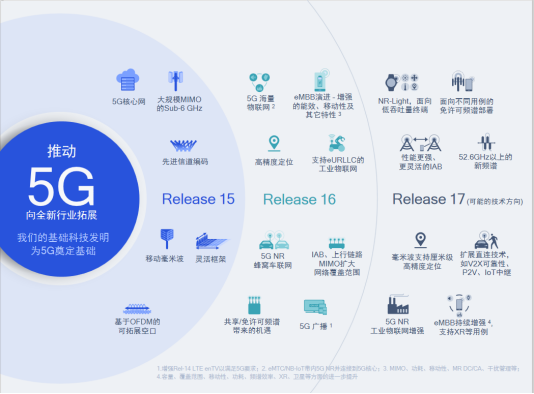Click the 向全新行业拓展 text
Screen dimensions: 534x394
click(62, 215)
